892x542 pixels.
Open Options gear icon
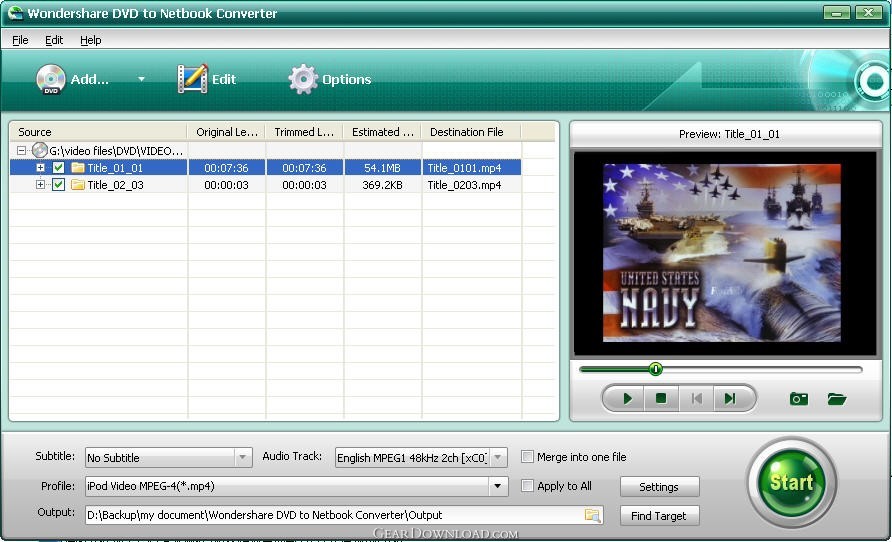click(303, 79)
